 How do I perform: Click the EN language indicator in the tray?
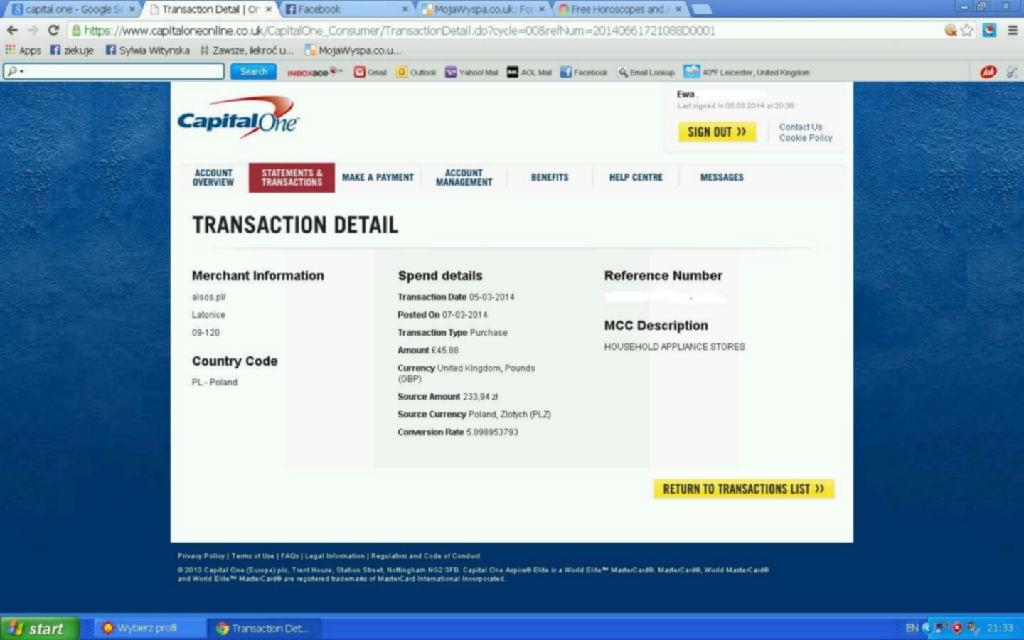click(912, 628)
